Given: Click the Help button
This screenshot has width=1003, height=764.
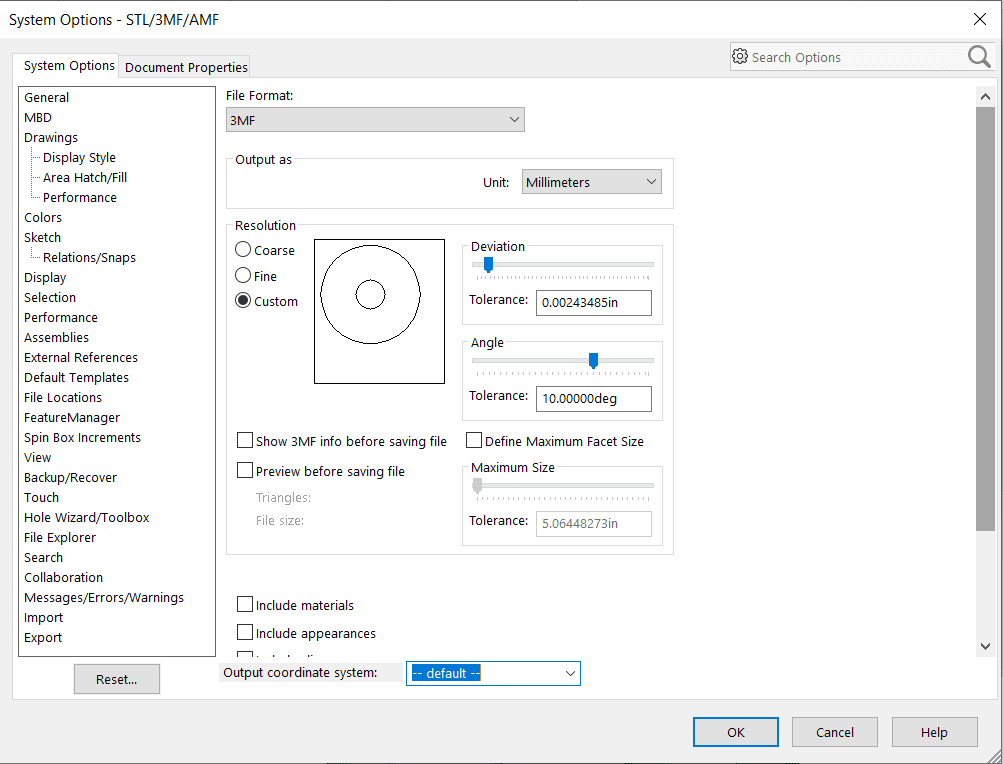Looking at the screenshot, I should pyautogui.click(x=934, y=732).
